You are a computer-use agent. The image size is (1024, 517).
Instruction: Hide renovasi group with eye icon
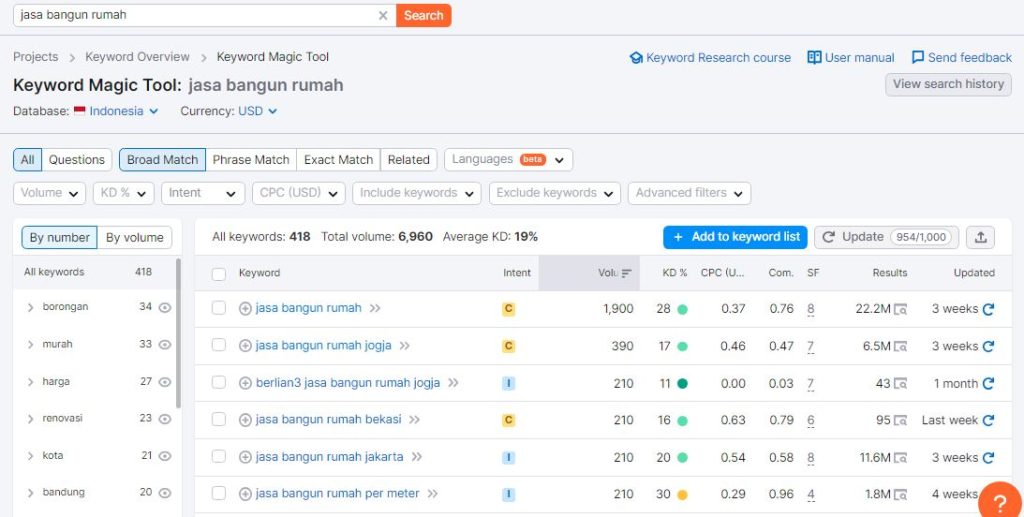[x=165, y=419]
